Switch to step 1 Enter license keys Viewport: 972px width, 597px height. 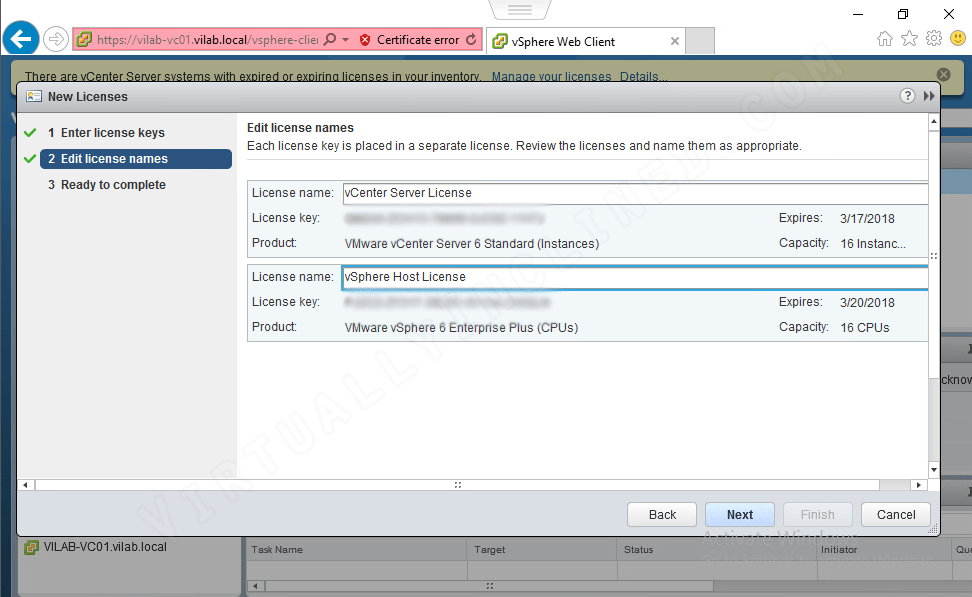110,132
